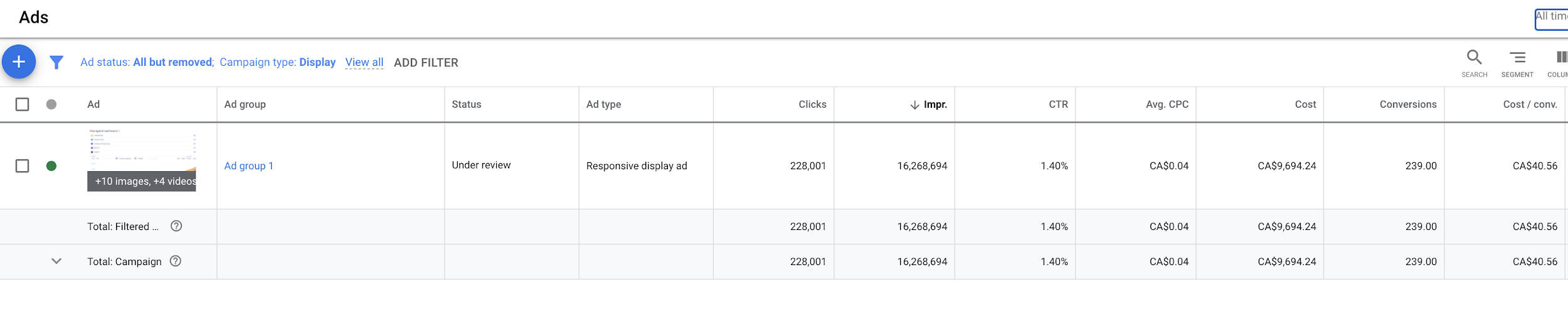Click help icon beside Total: Filtered
The height and width of the screenshot is (319, 1568).
click(176, 226)
